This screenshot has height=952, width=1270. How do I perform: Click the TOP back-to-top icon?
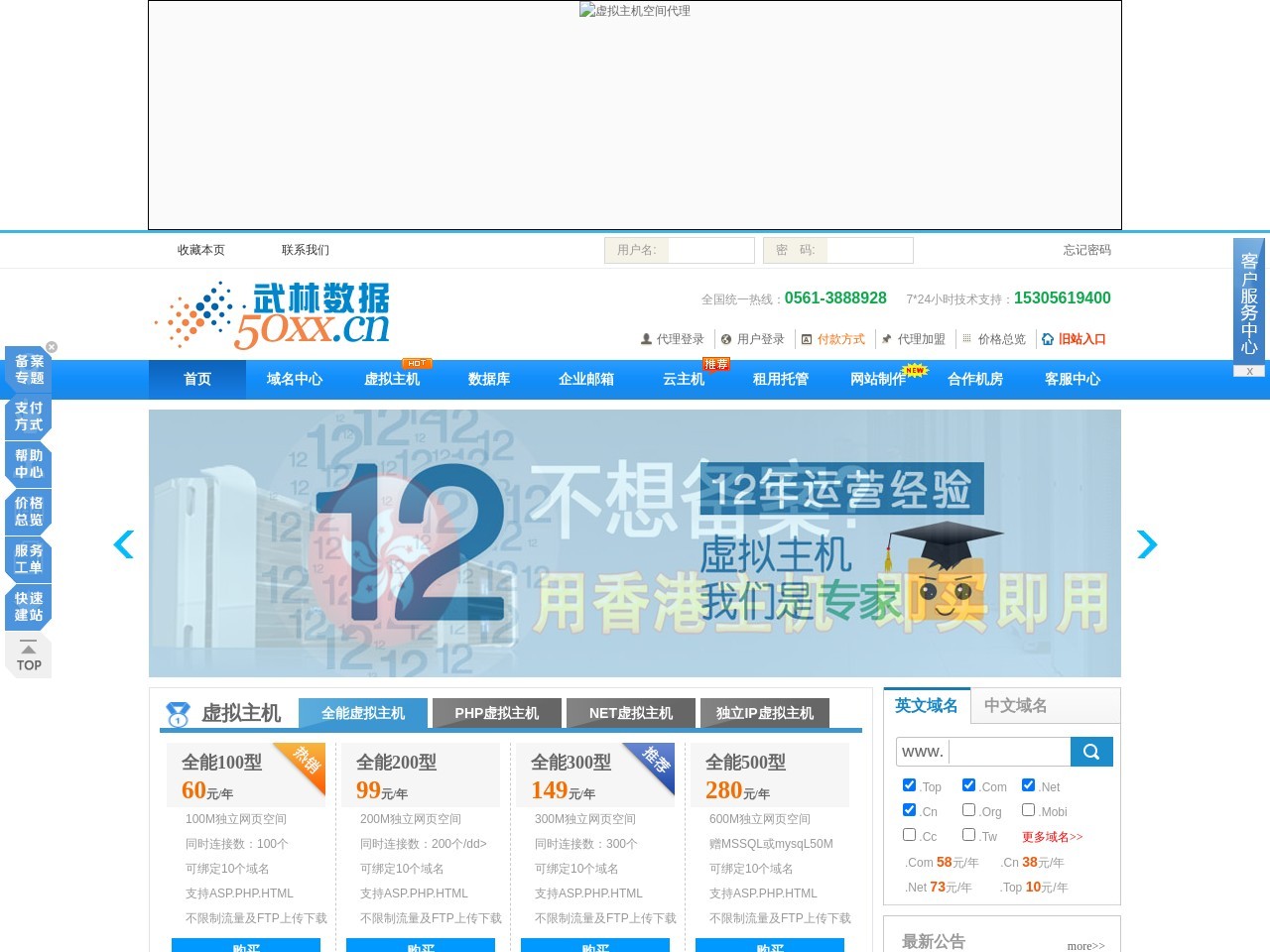pyautogui.click(x=29, y=657)
